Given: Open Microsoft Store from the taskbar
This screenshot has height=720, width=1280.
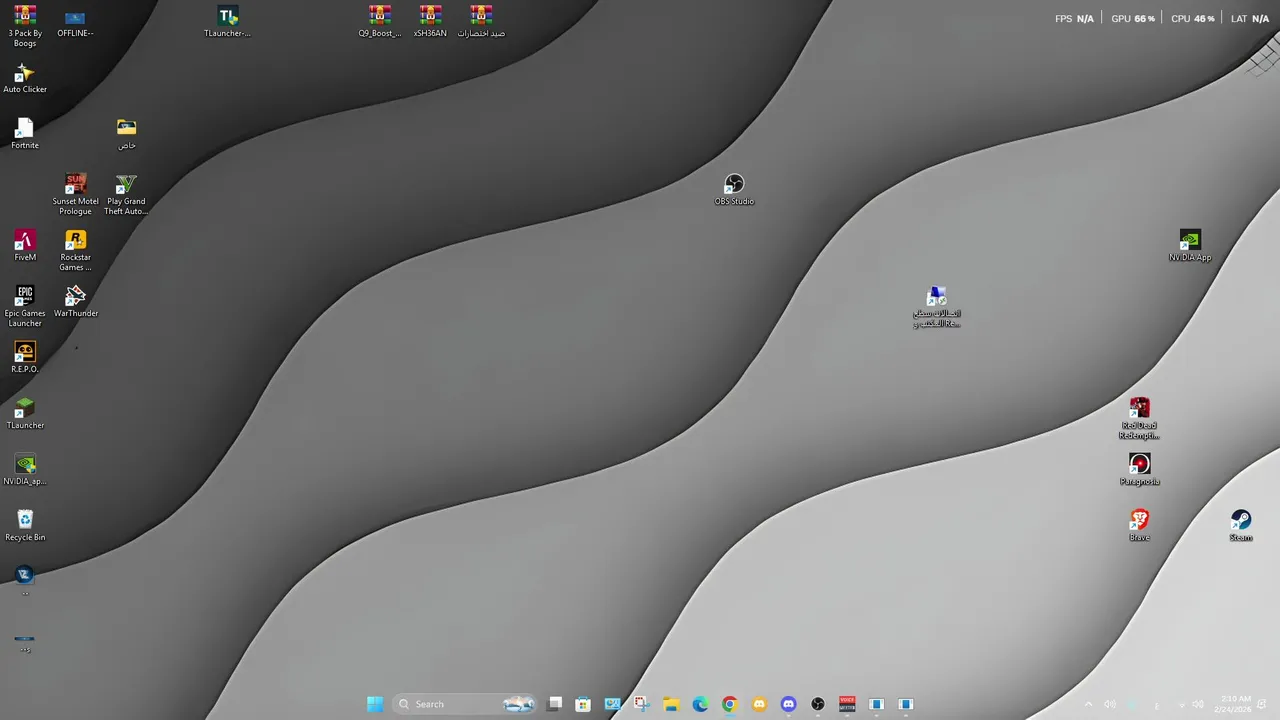Looking at the screenshot, I should point(583,704).
